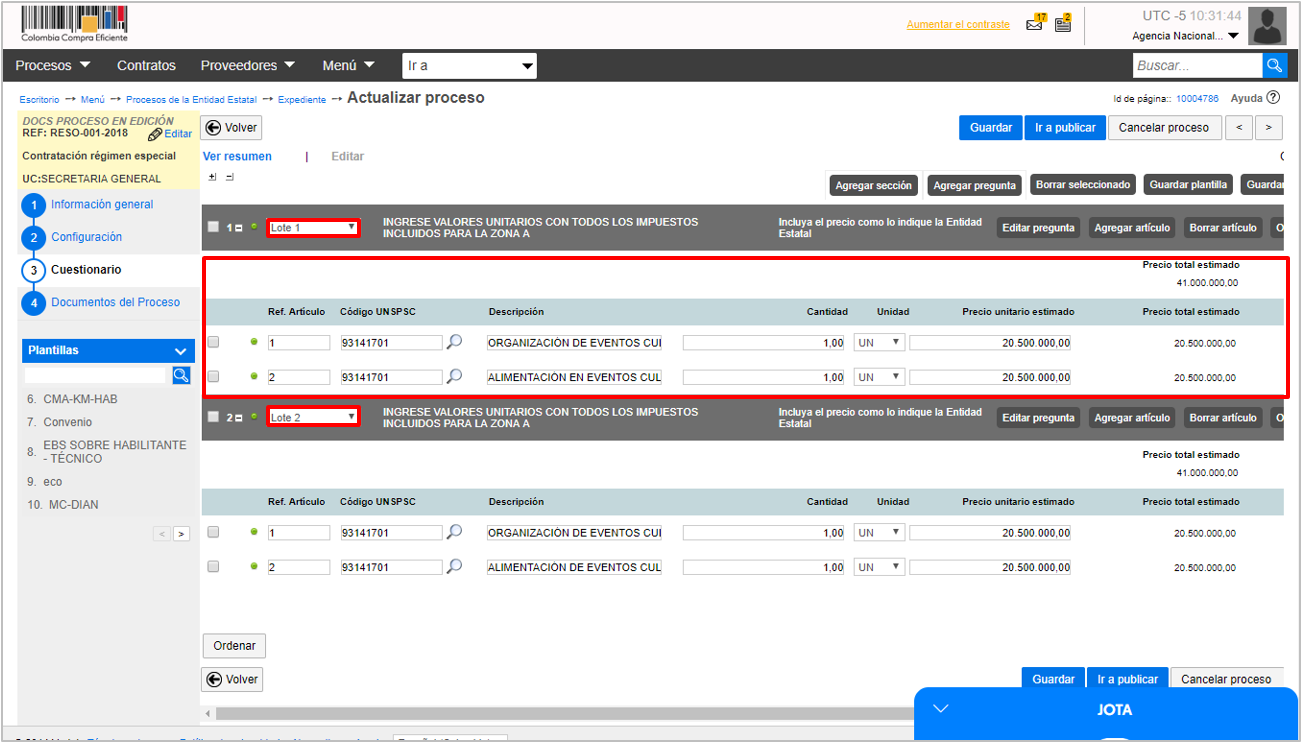The width and height of the screenshot is (1302, 742).
Task: Open the Procesos menu in the navigation bar
Action: pyautogui.click(x=53, y=65)
